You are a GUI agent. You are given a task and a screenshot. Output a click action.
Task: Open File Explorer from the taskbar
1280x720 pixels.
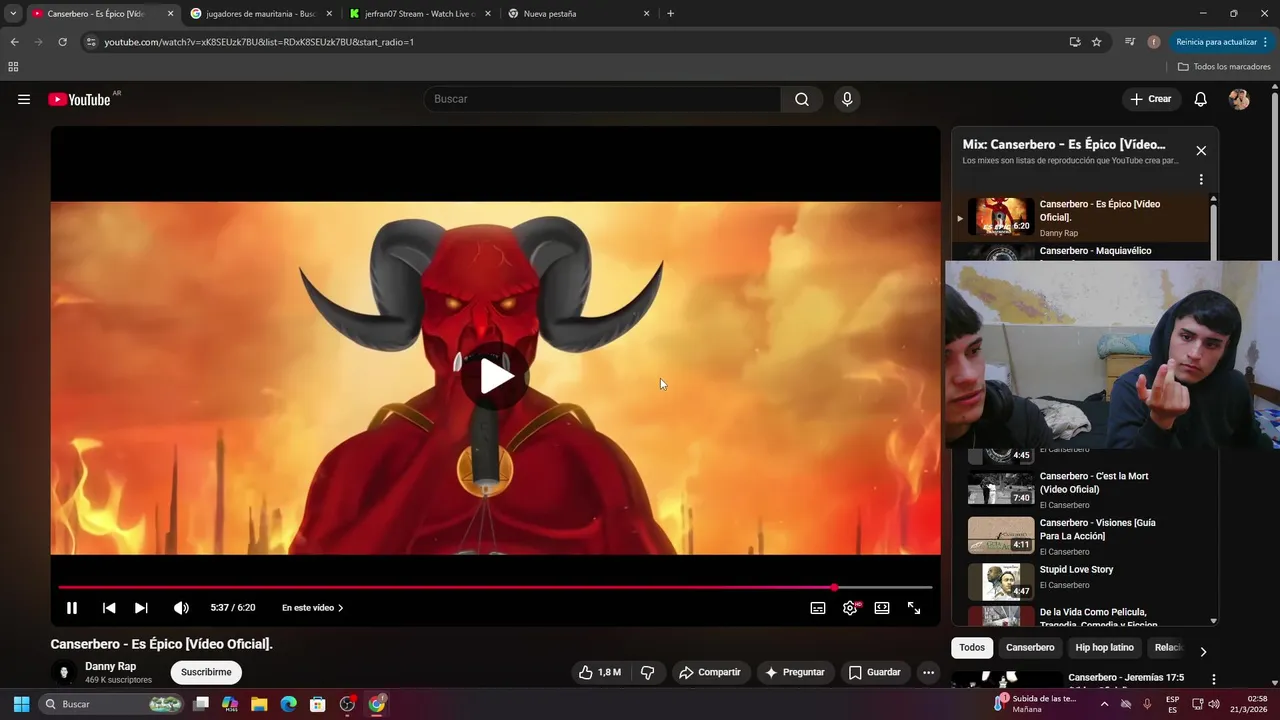(259, 704)
